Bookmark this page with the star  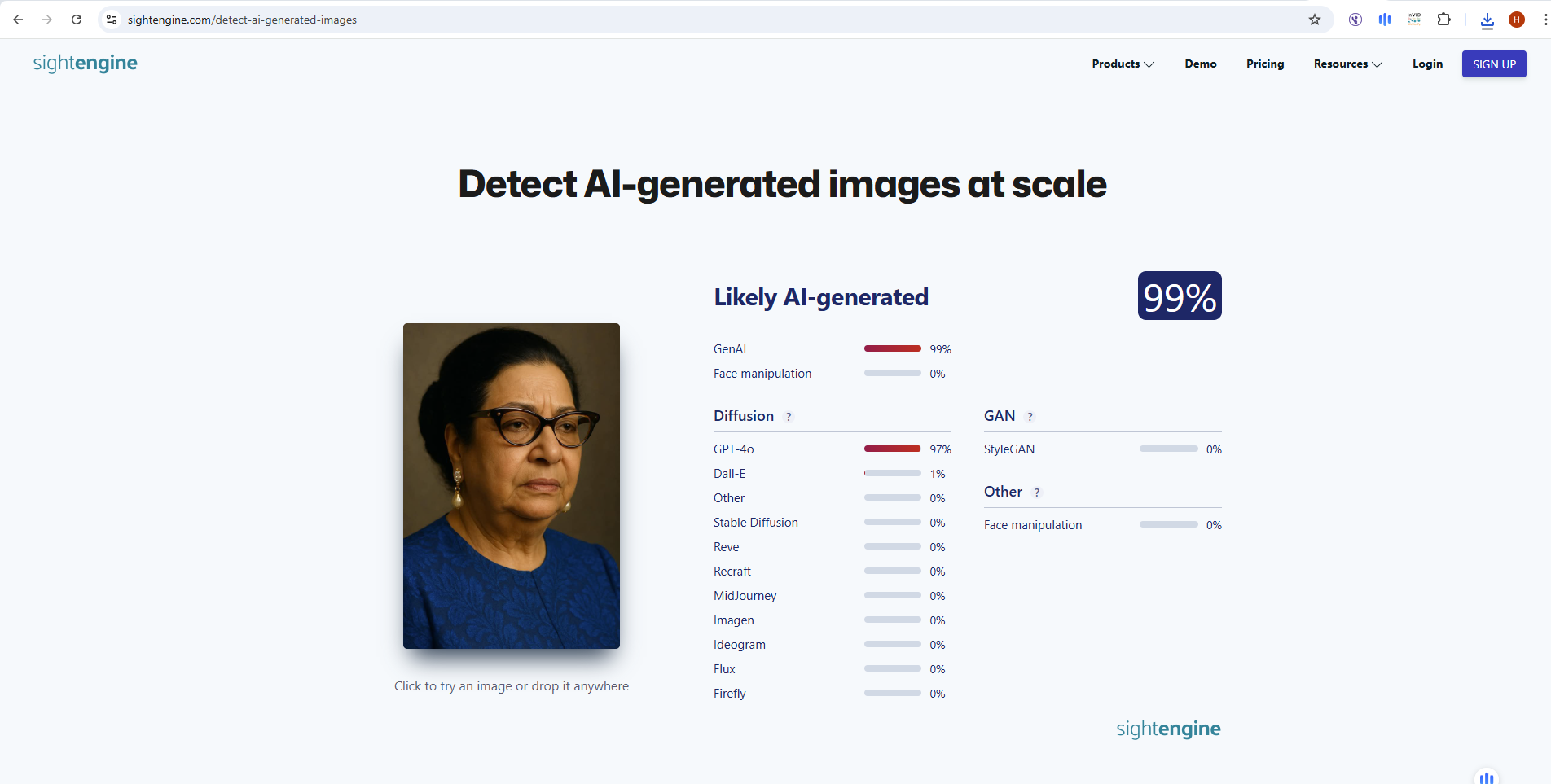pyautogui.click(x=1314, y=20)
